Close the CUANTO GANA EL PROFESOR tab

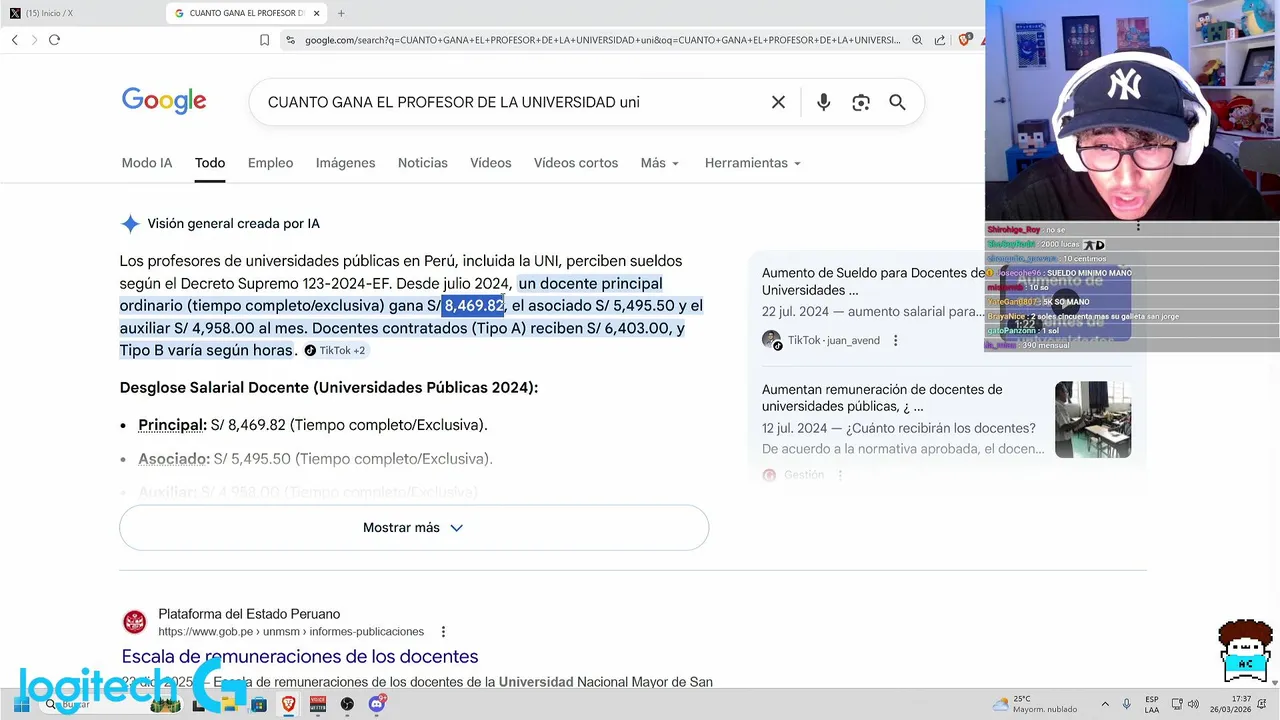tap(317, 13)
